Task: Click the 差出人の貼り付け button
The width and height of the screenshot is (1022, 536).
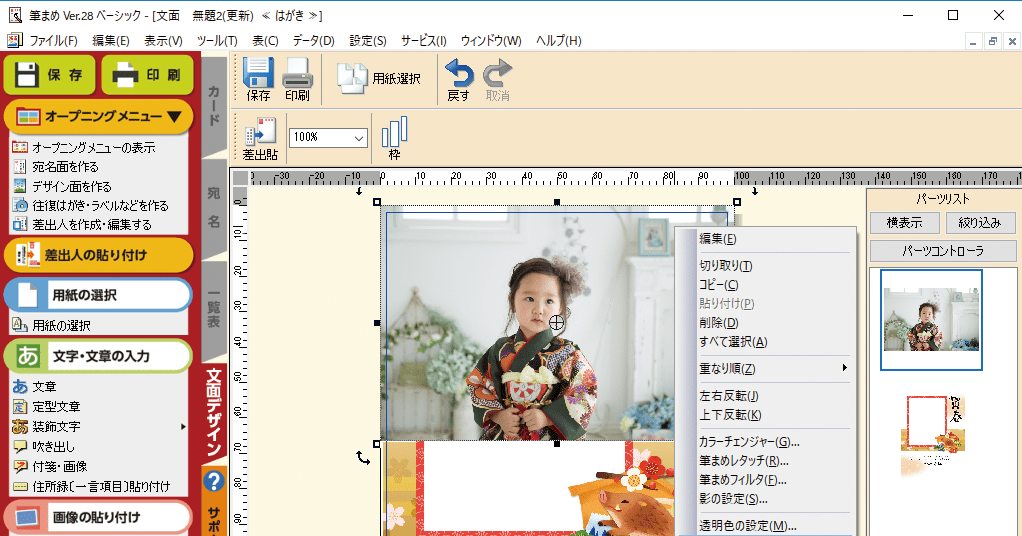Action: pos(98,255)
